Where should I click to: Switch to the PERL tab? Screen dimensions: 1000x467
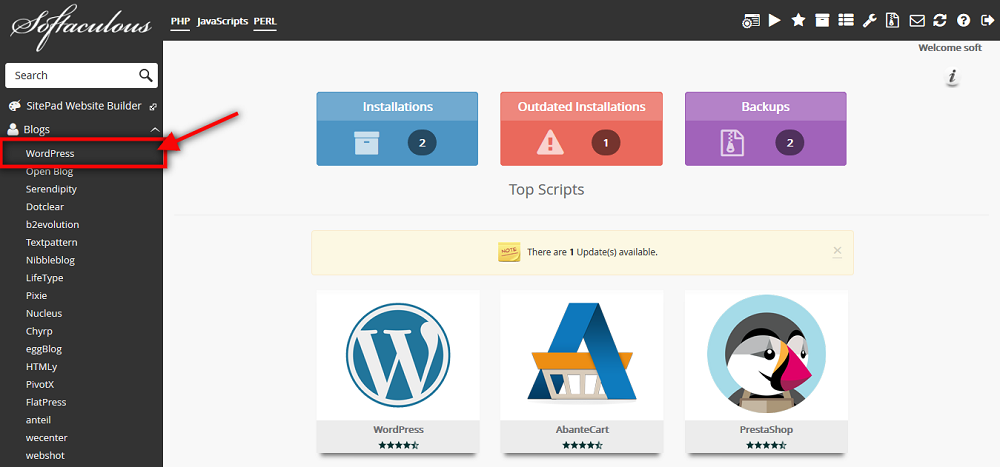pyautogui.click(x=265, y=21)
